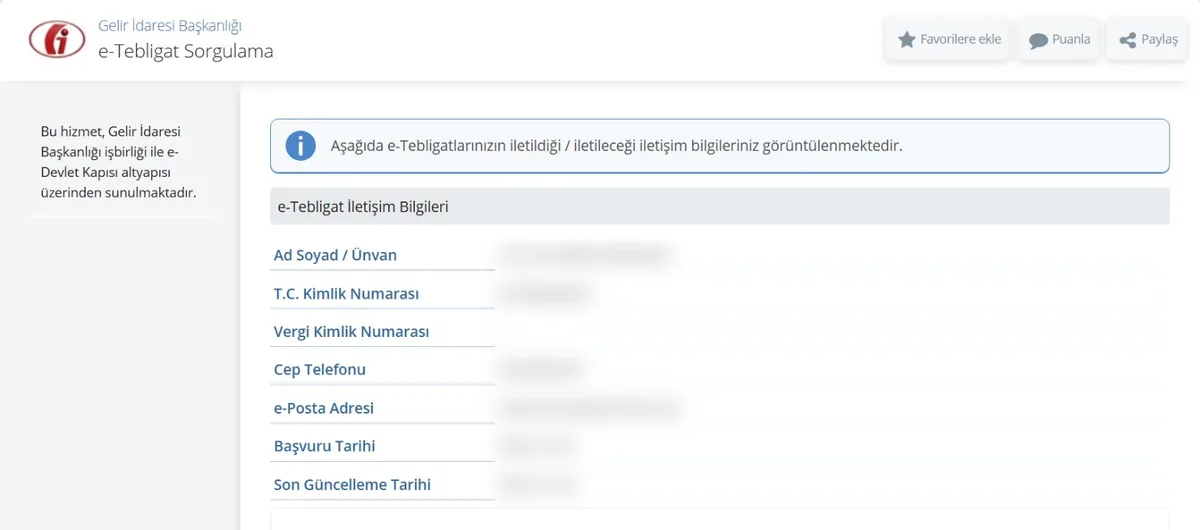Screen dimensions: 1200x530
Task: Click the Gelir İdaresi Başkanlığı logo
Action: click(57, 39)
